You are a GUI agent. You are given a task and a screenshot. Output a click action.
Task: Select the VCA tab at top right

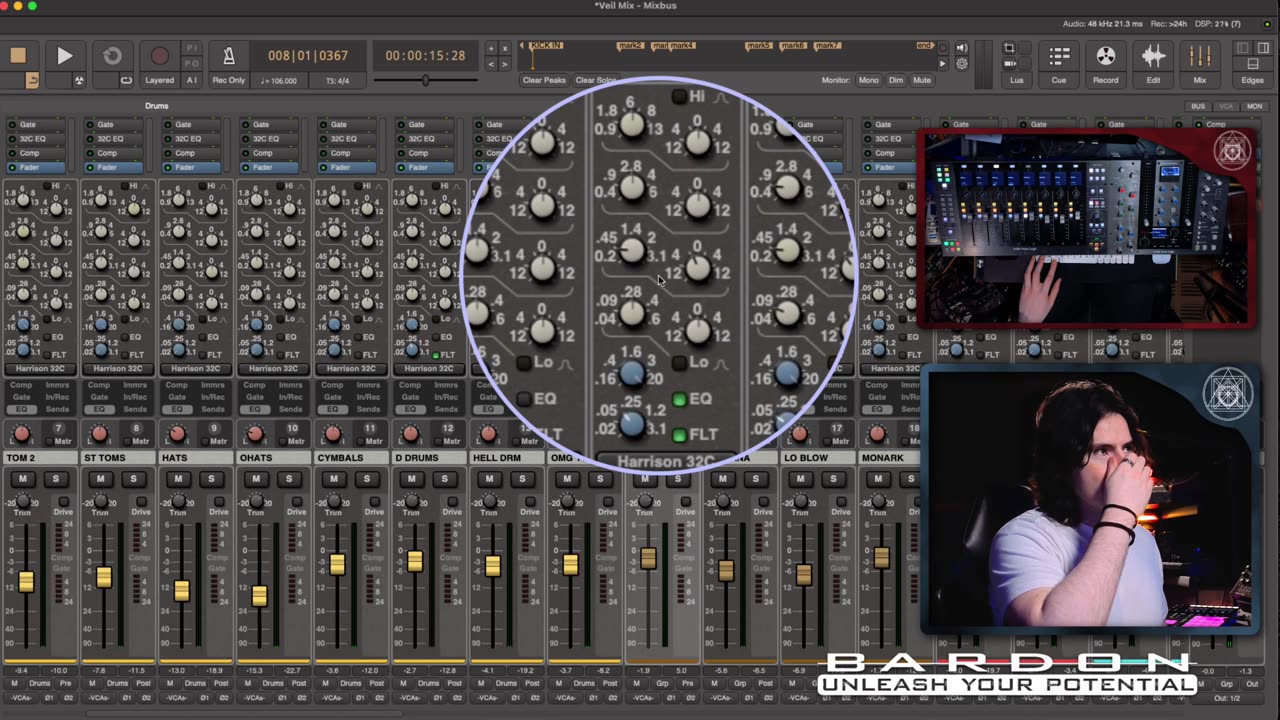[1226, 106]
